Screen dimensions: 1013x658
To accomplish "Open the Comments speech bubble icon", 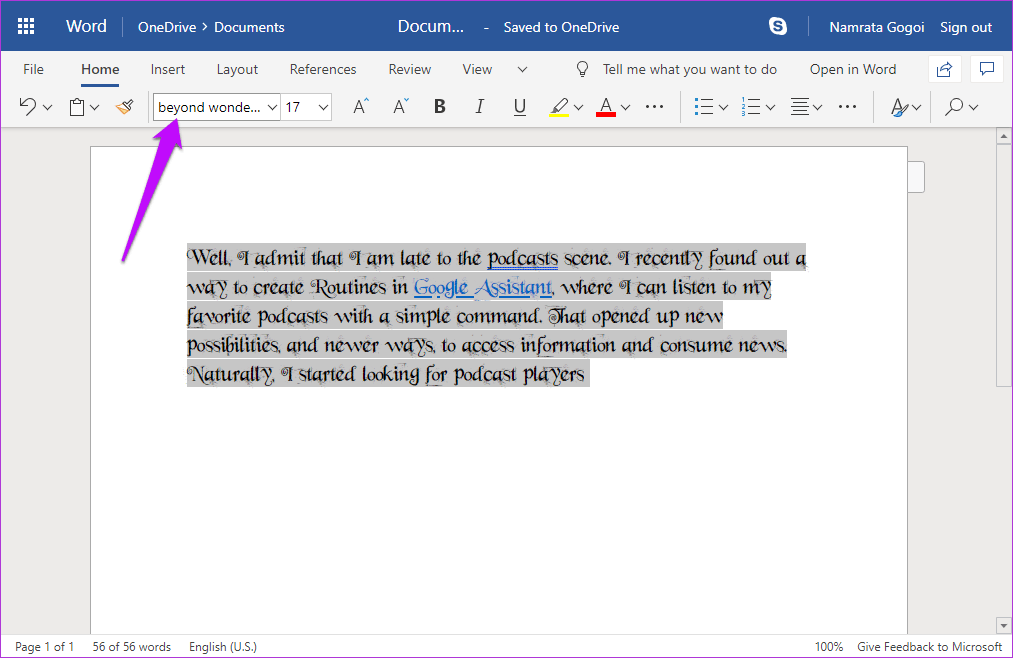I will coord(987,69).
